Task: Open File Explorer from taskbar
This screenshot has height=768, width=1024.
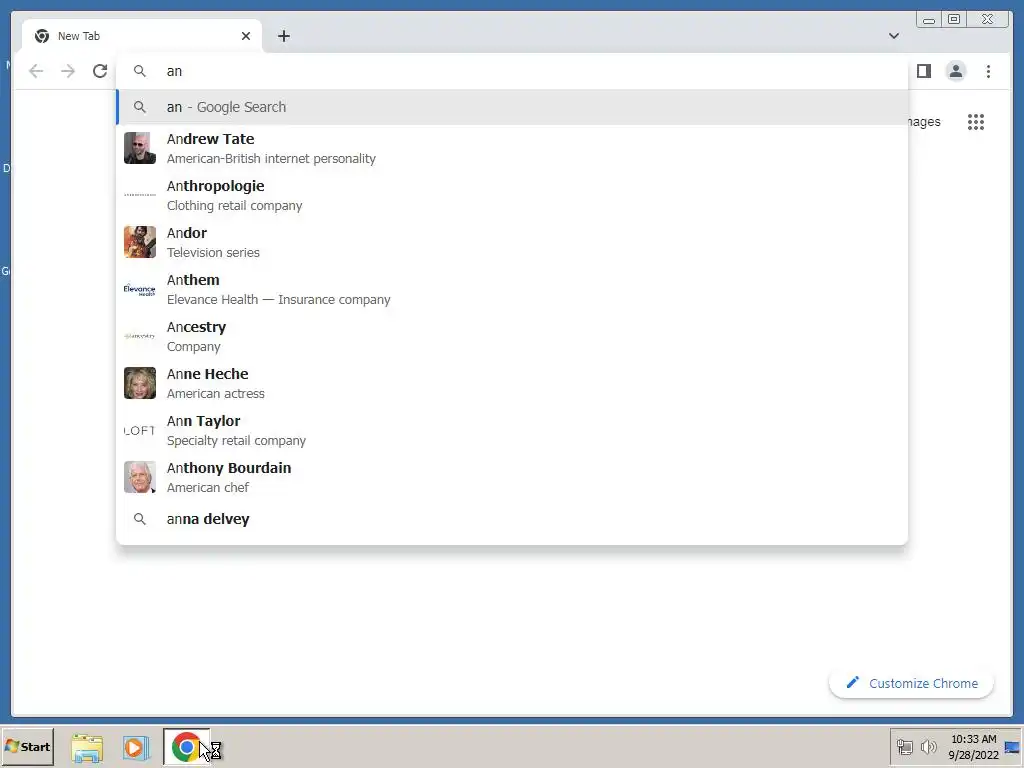Action: (x=87, y=747)
